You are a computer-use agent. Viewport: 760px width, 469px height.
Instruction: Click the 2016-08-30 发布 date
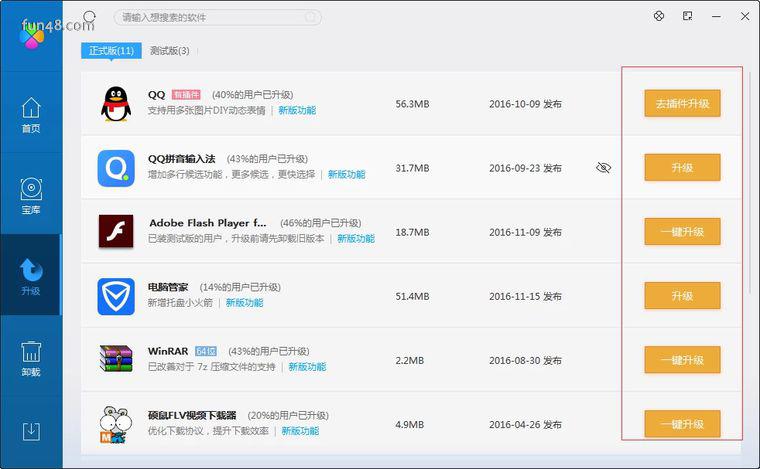point(525,360)
